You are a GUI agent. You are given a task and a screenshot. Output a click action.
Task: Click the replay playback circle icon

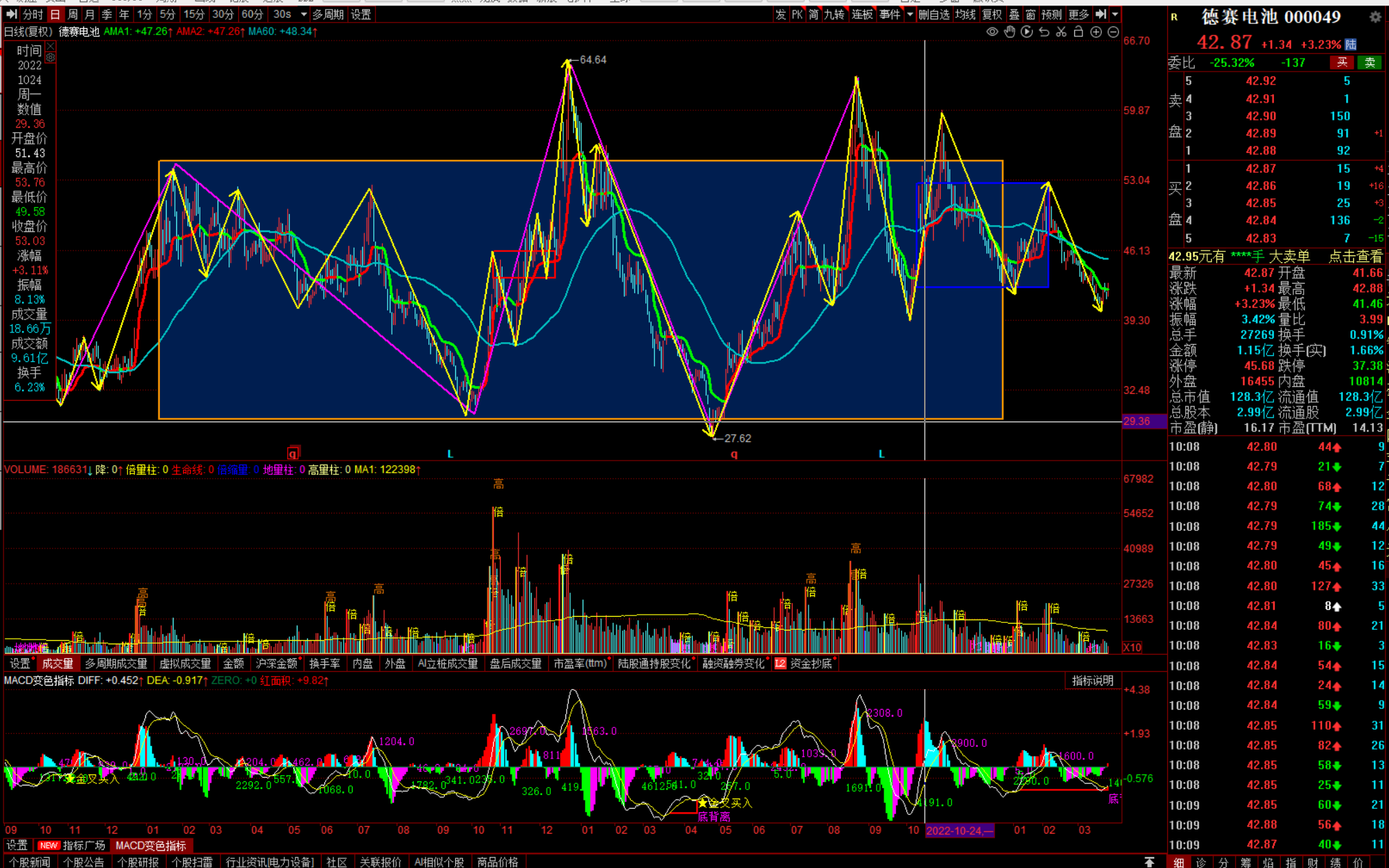(x=1027, y=32)
